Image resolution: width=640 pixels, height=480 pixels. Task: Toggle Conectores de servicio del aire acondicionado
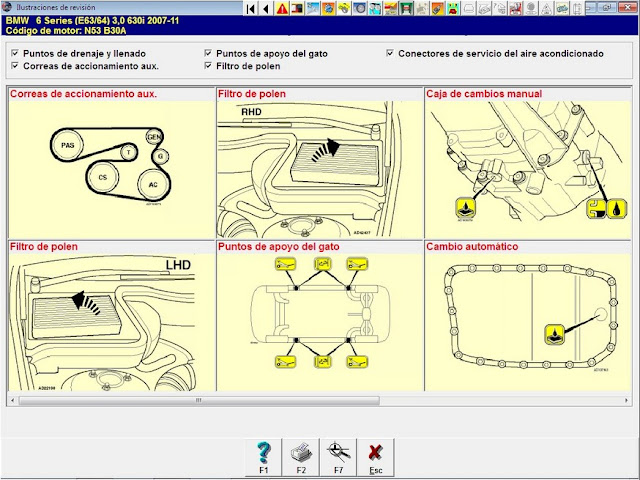[390, 53]
